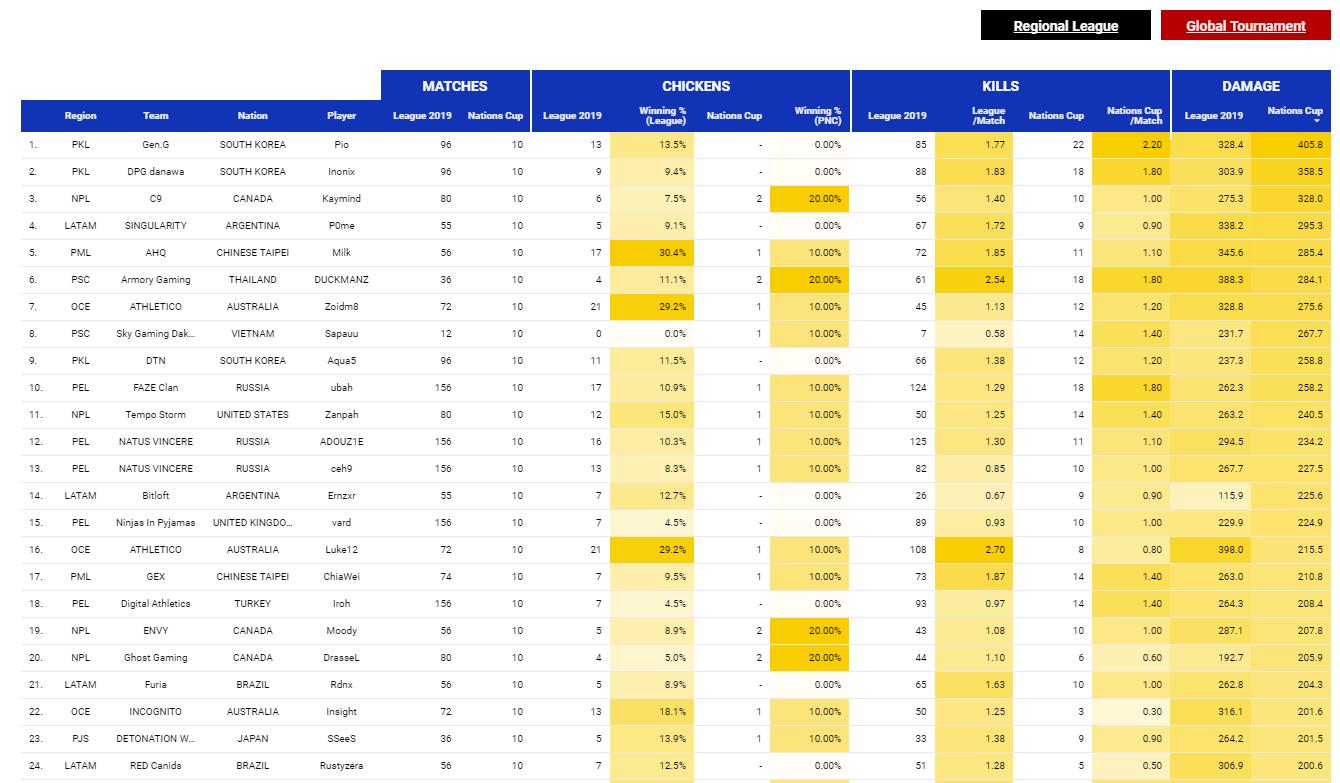Select player ADOUZ1E

tap(341, 442)
